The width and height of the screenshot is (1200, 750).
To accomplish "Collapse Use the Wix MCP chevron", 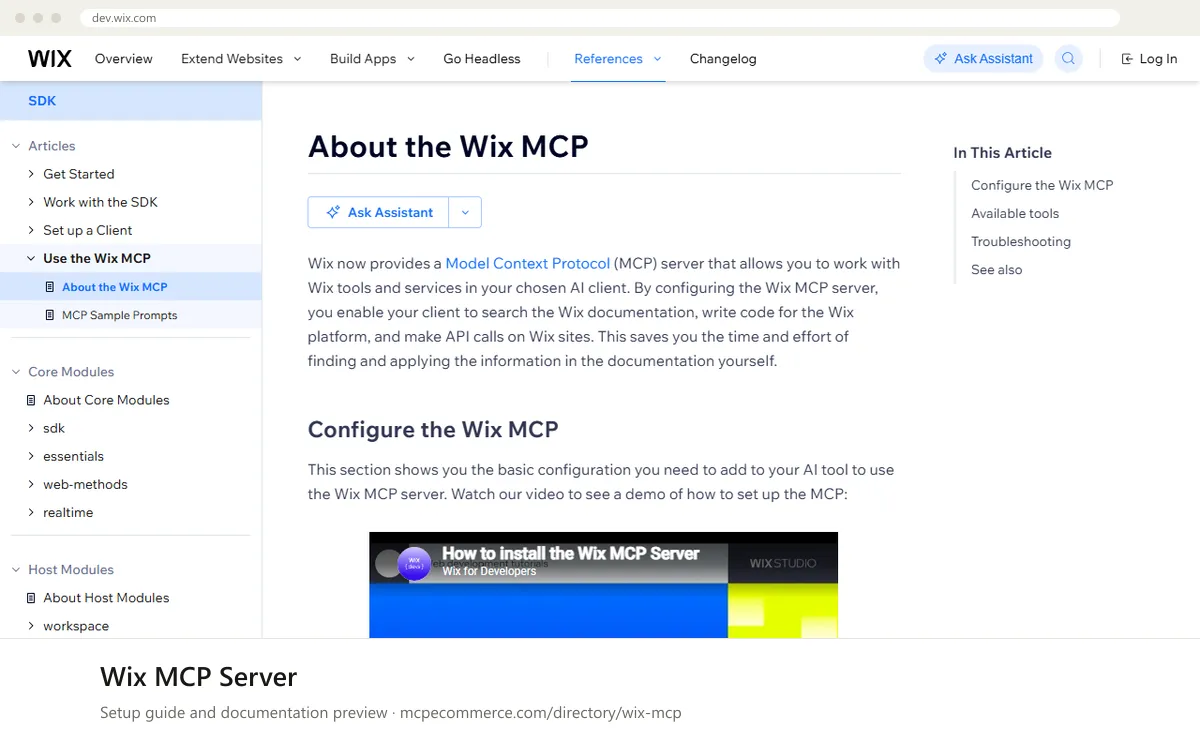I will click(31, 258).
